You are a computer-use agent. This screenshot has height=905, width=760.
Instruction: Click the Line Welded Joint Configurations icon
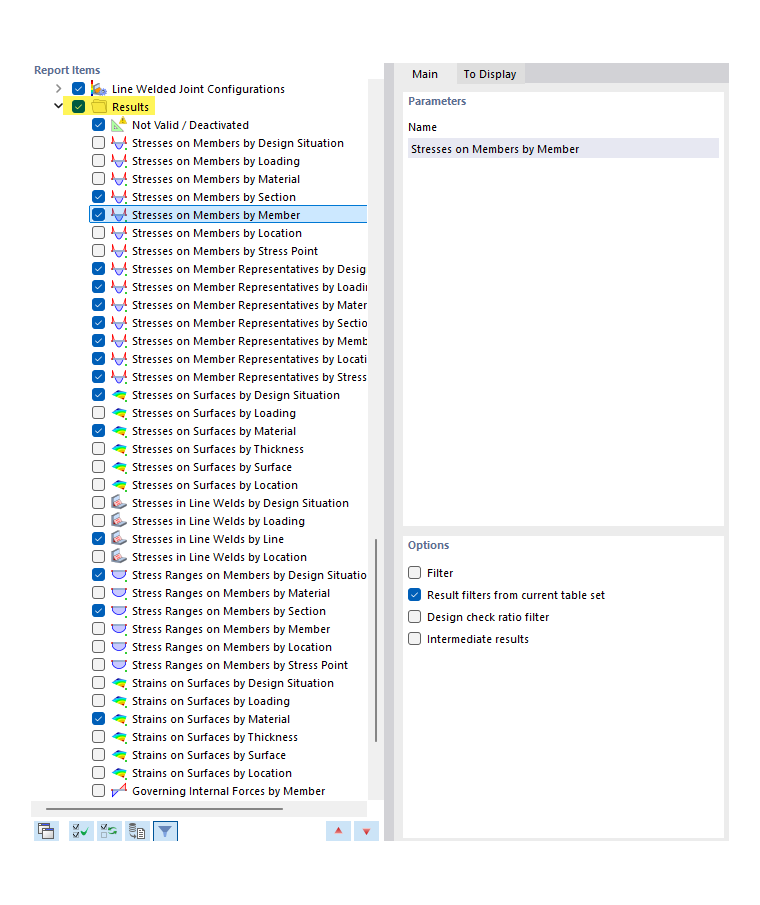pyautogui.click(x=99, y=89)
